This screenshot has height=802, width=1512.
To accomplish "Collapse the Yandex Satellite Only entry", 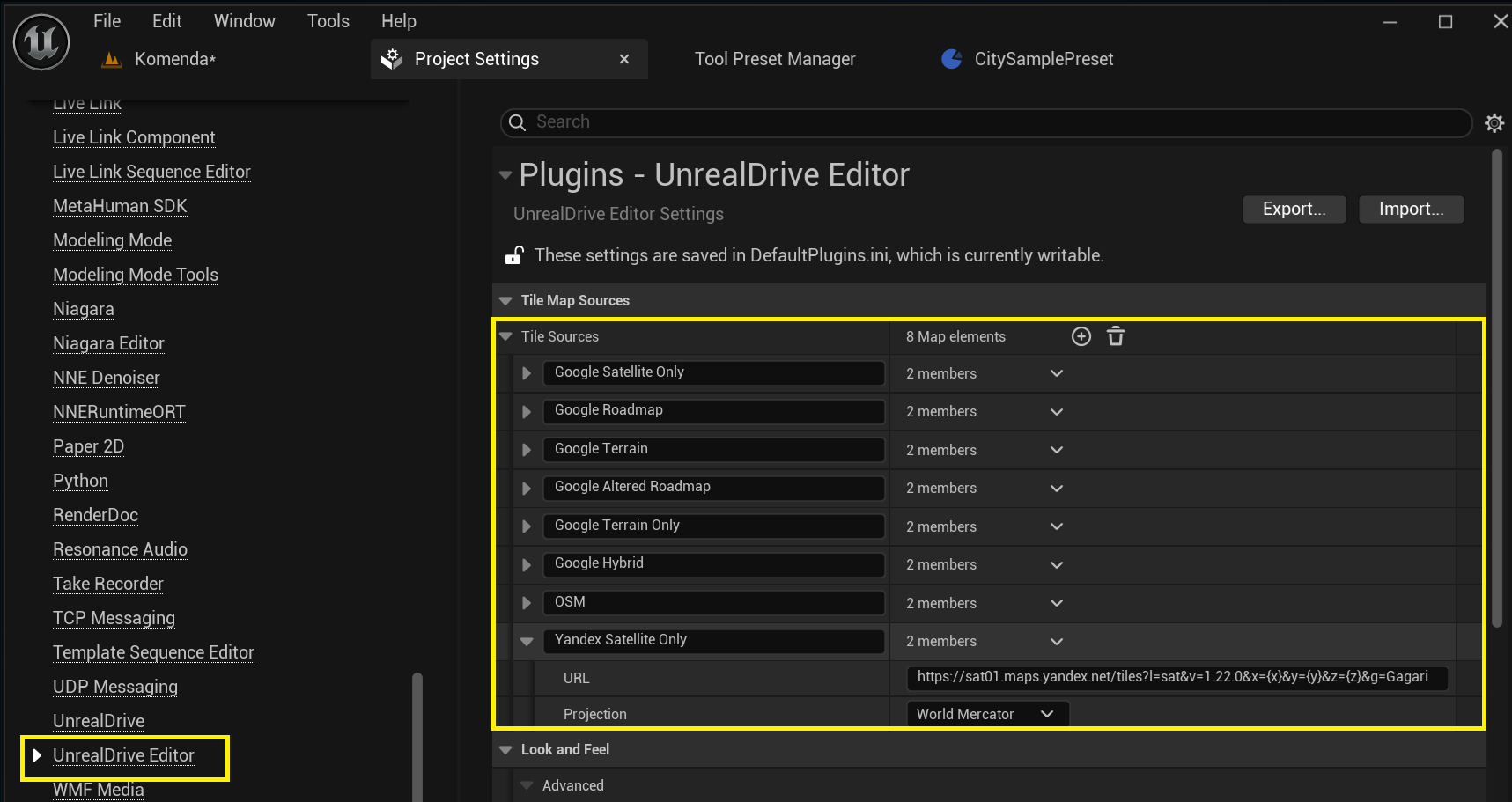I will 527,642.
